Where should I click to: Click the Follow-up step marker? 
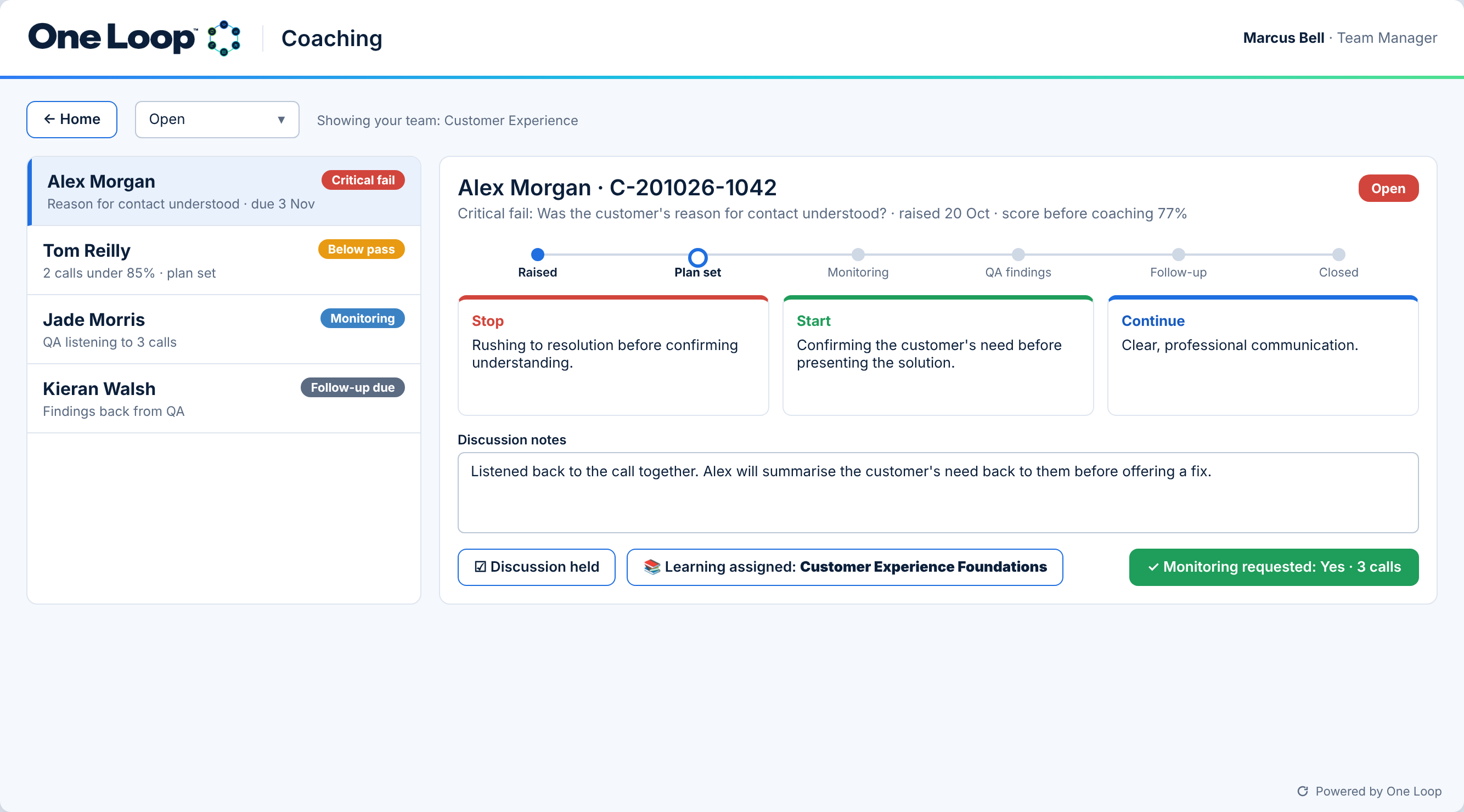[x=1179, y=255]
